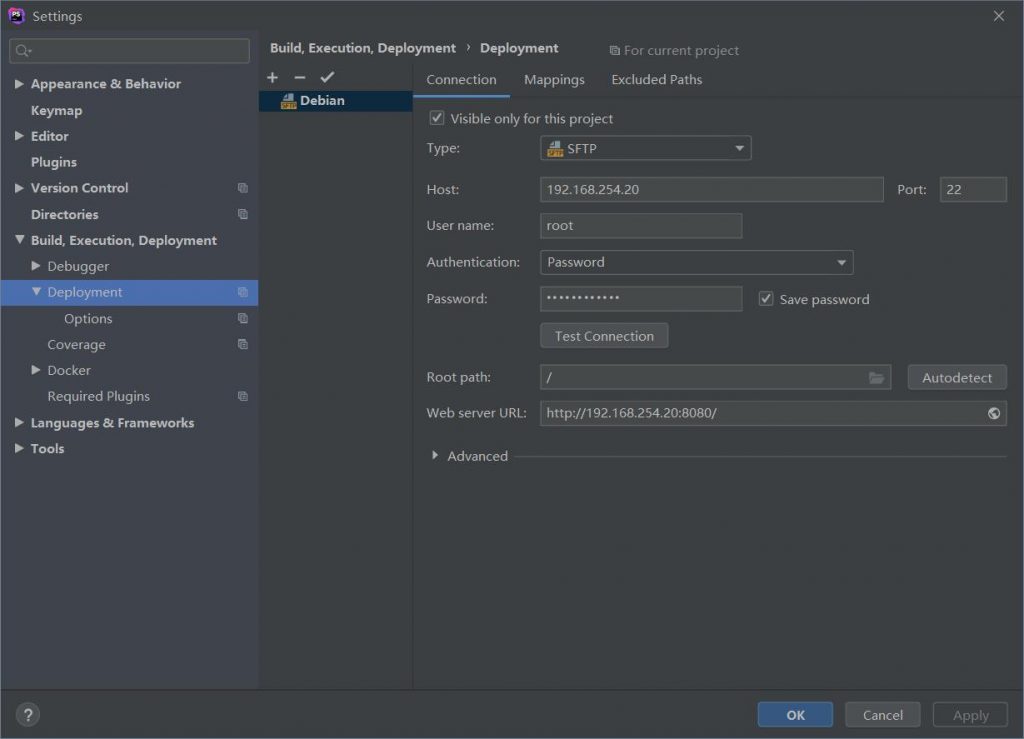Click the search magnifier icon in settings

coord(23,51)
